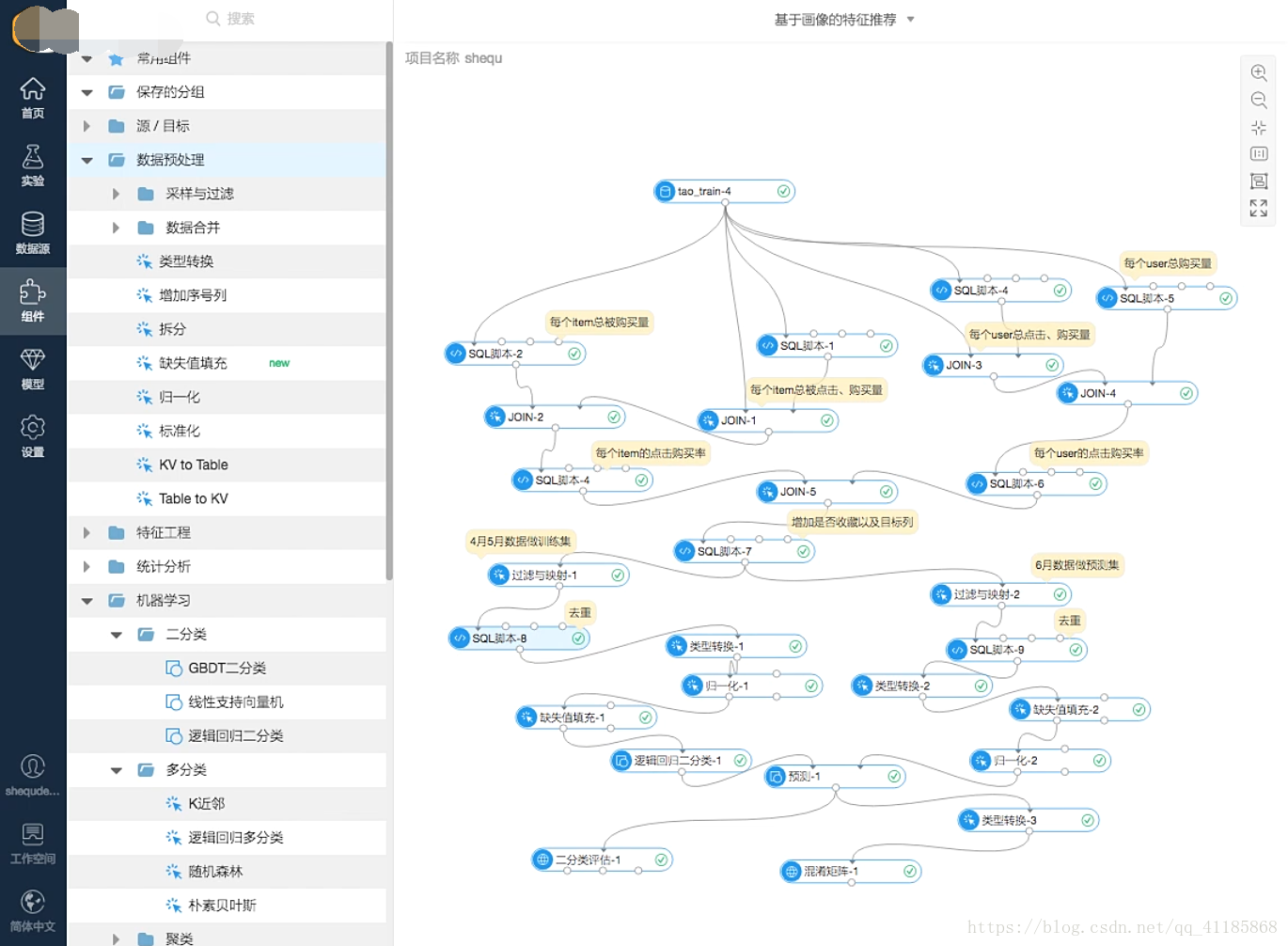The width and height of the screenshot is (1288, 946).
Task: Click the 过滤与映射-1 node icon
Action: [x=499, y=575]
